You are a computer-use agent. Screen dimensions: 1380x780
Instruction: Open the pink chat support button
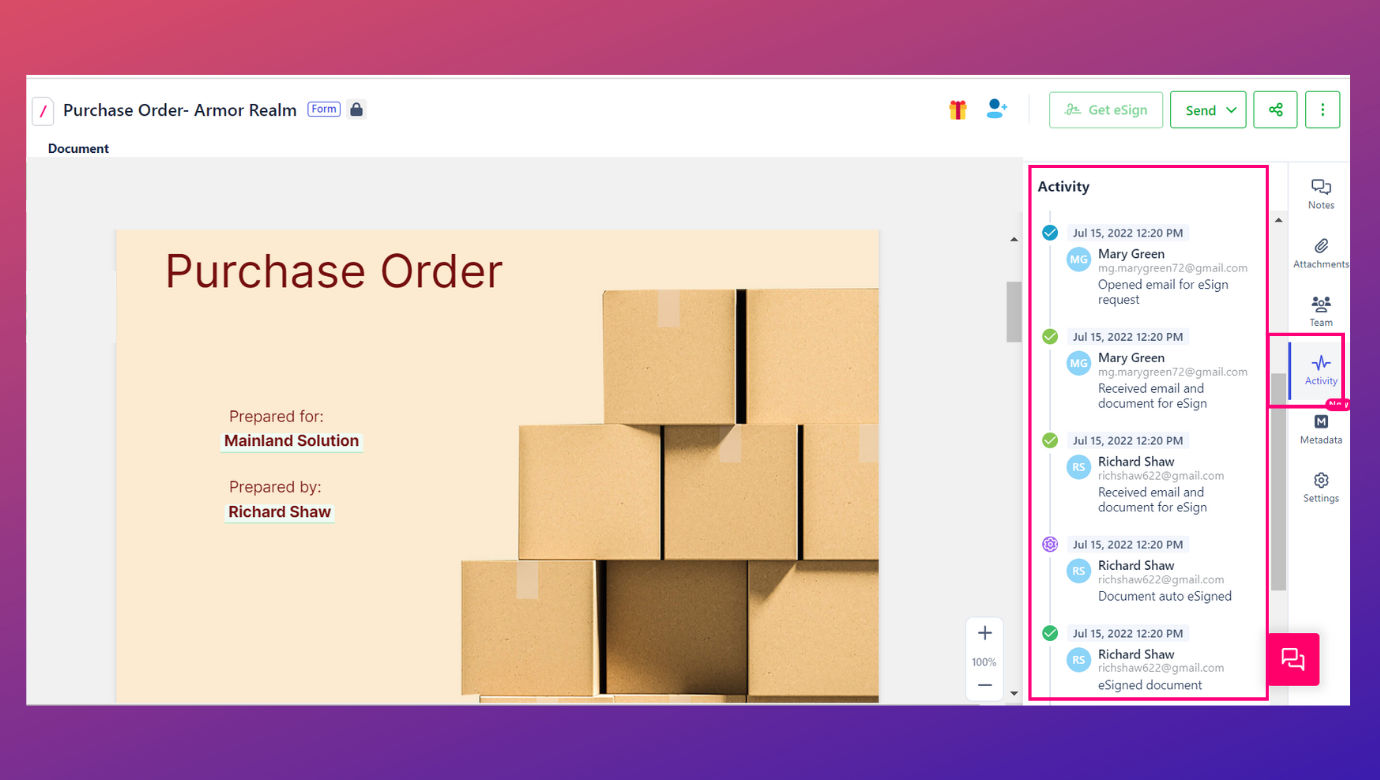tap(1293, 659)
